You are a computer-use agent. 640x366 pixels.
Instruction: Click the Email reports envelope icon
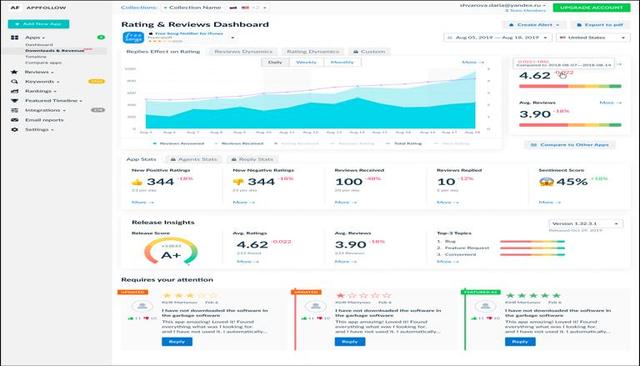[x=14, y=120]
